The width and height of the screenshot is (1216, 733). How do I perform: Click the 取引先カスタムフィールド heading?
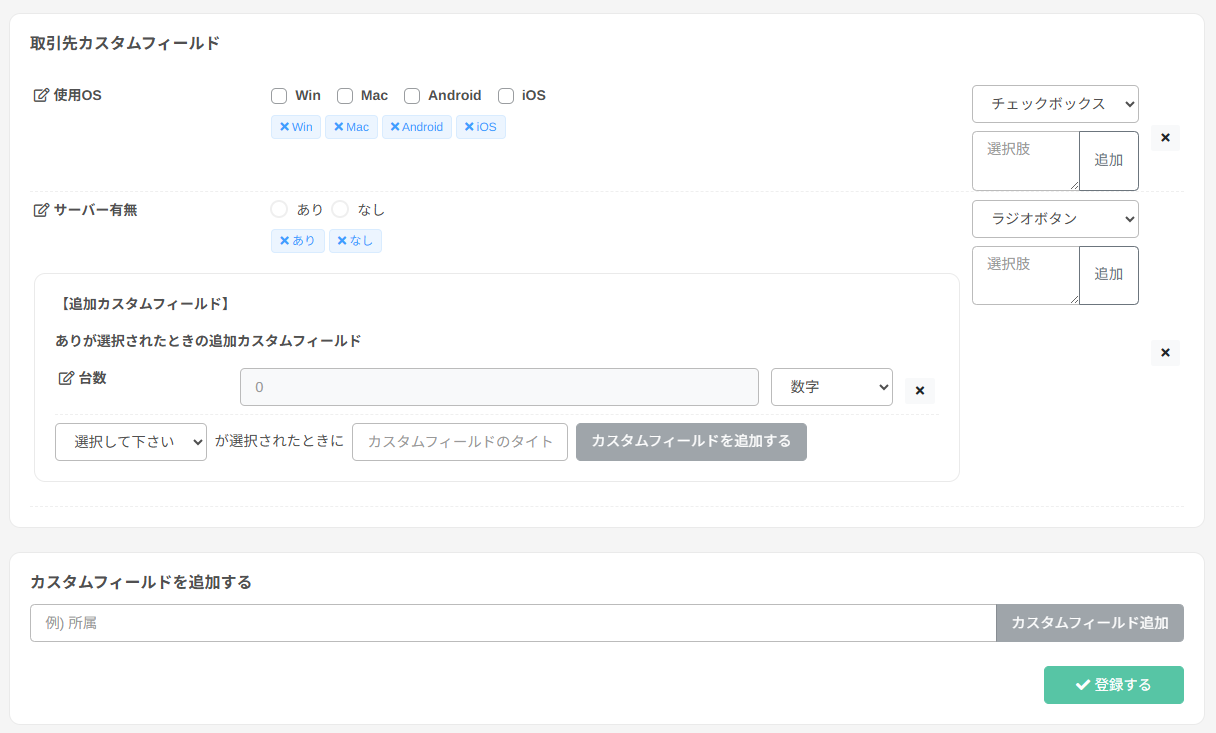[125, 43]
